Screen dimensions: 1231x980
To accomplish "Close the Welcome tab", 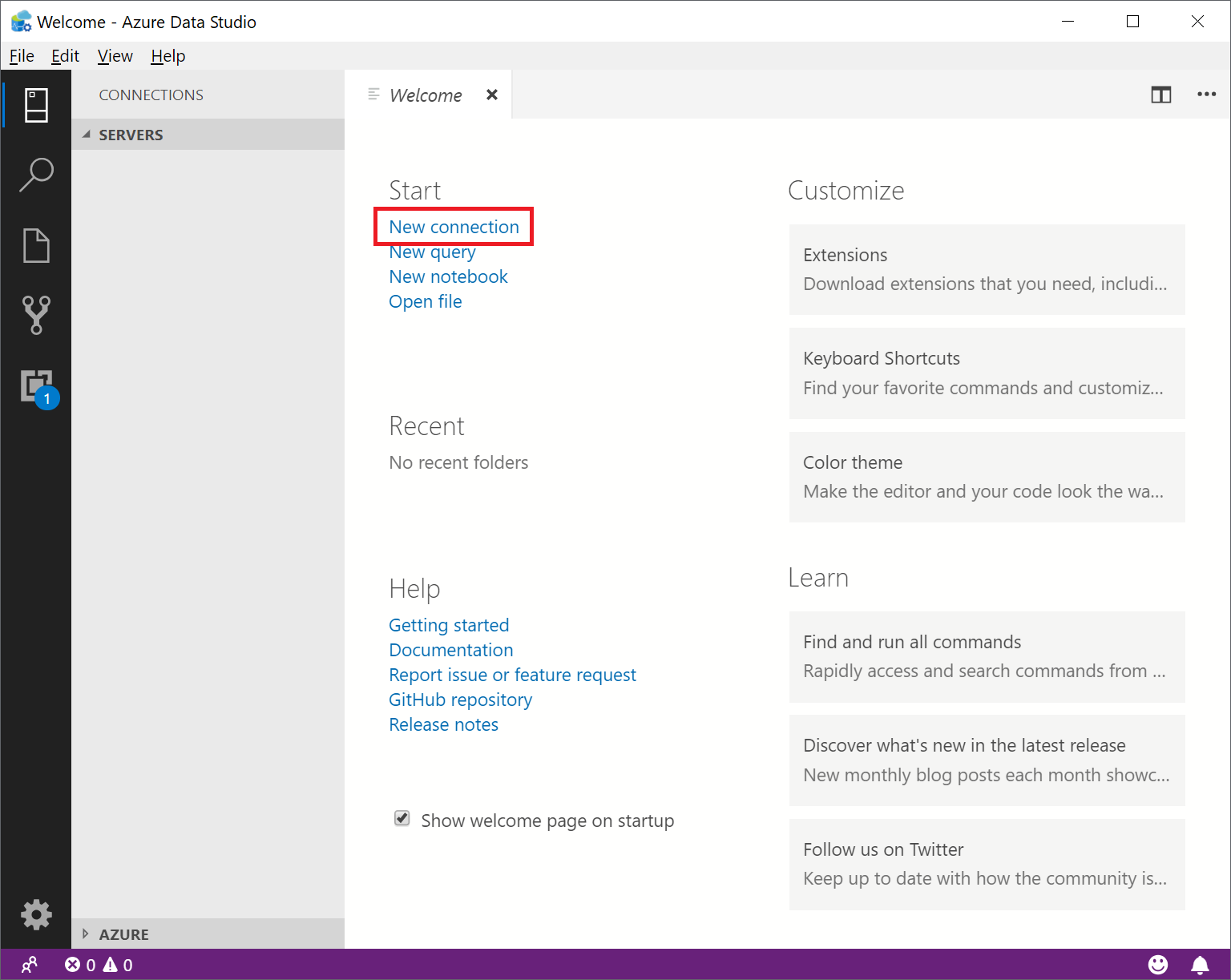I will pos(491,94).
